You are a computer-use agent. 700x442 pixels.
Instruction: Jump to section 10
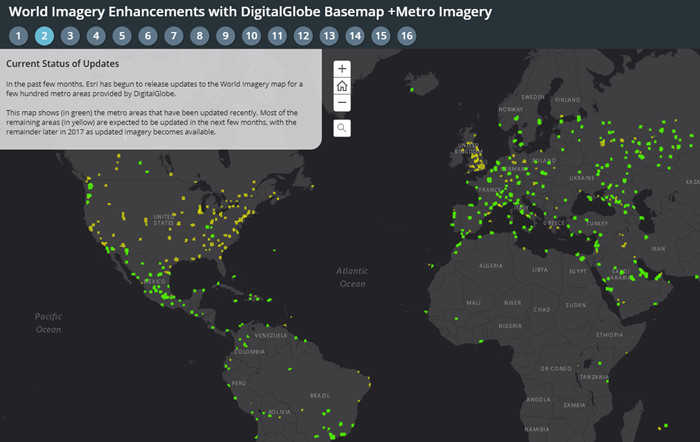pyautogui.click(x=251, y=36)
